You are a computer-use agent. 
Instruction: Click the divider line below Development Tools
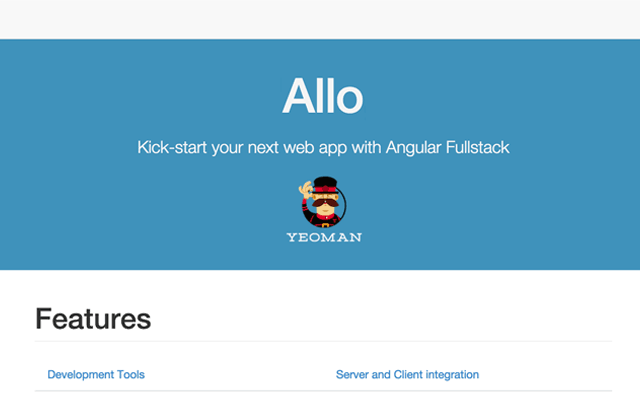[x=323, y=391]
